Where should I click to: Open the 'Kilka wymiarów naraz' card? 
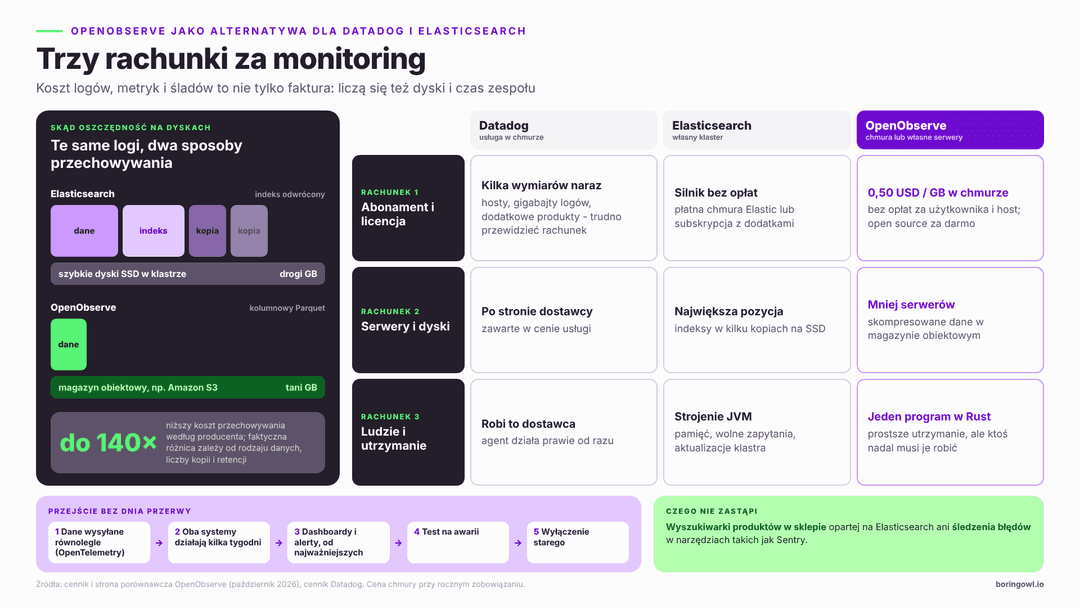(564, 208)
